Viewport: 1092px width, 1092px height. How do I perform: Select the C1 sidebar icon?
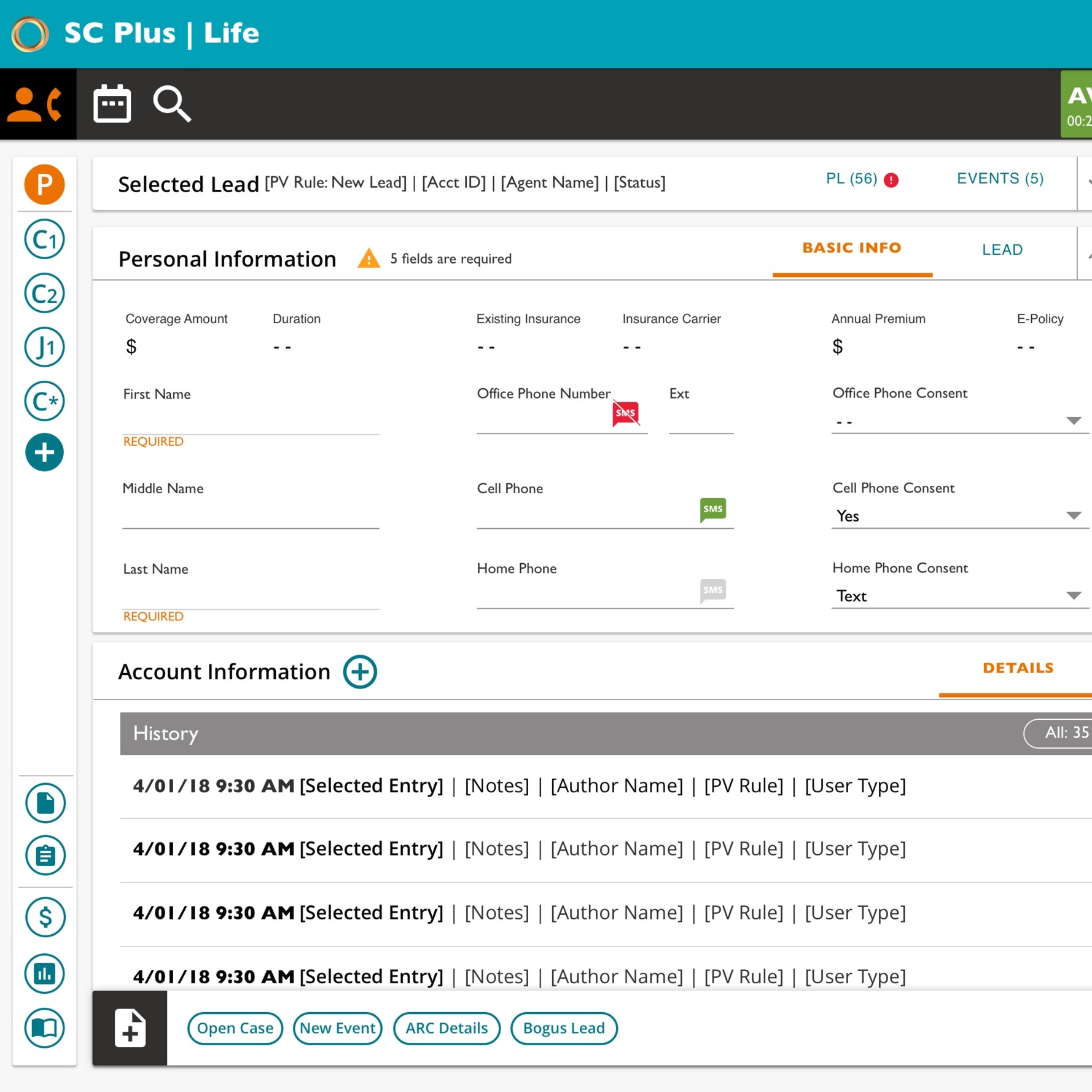coord(44,239)
